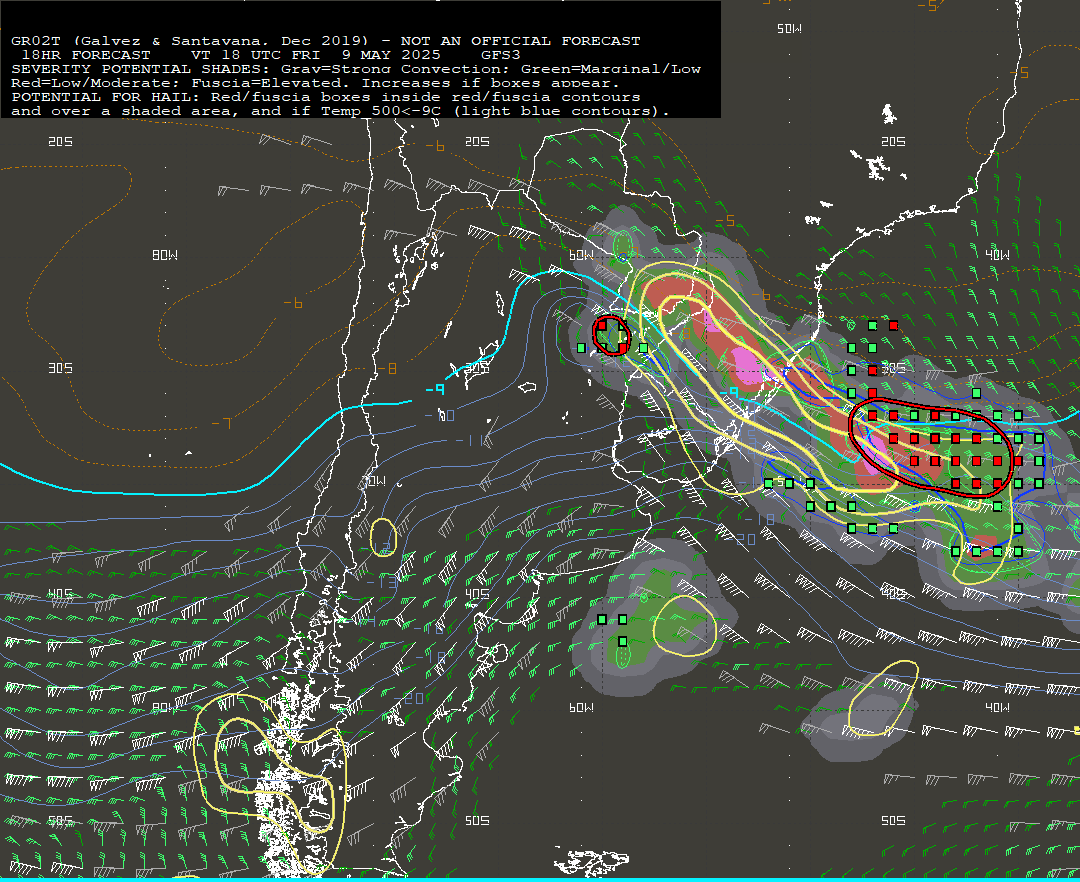This screenshot has height=882, width=1080.
Task: Click the blue '-10' temperature contour label
Action: 439,415
